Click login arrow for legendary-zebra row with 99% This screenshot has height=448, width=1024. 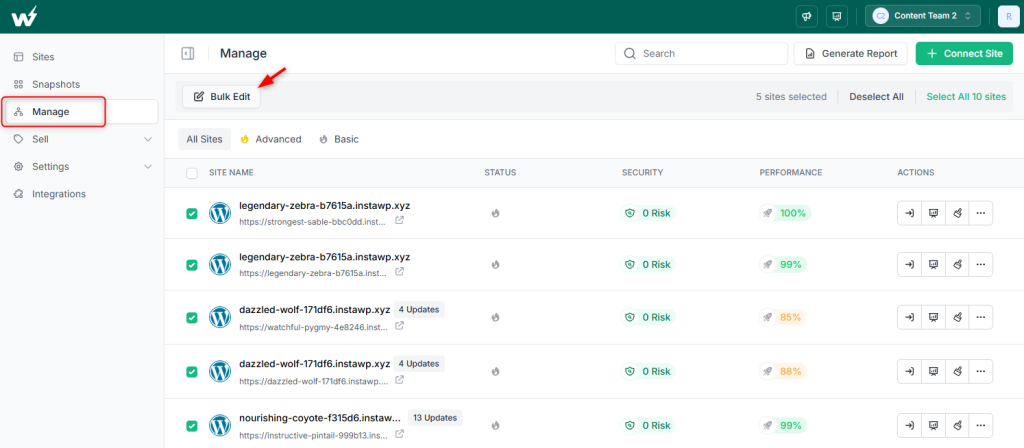click(x=909, y=264)
